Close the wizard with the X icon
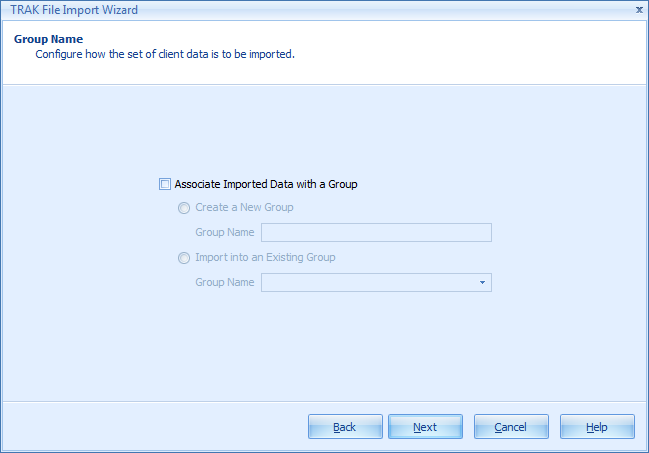 [639, 9]
